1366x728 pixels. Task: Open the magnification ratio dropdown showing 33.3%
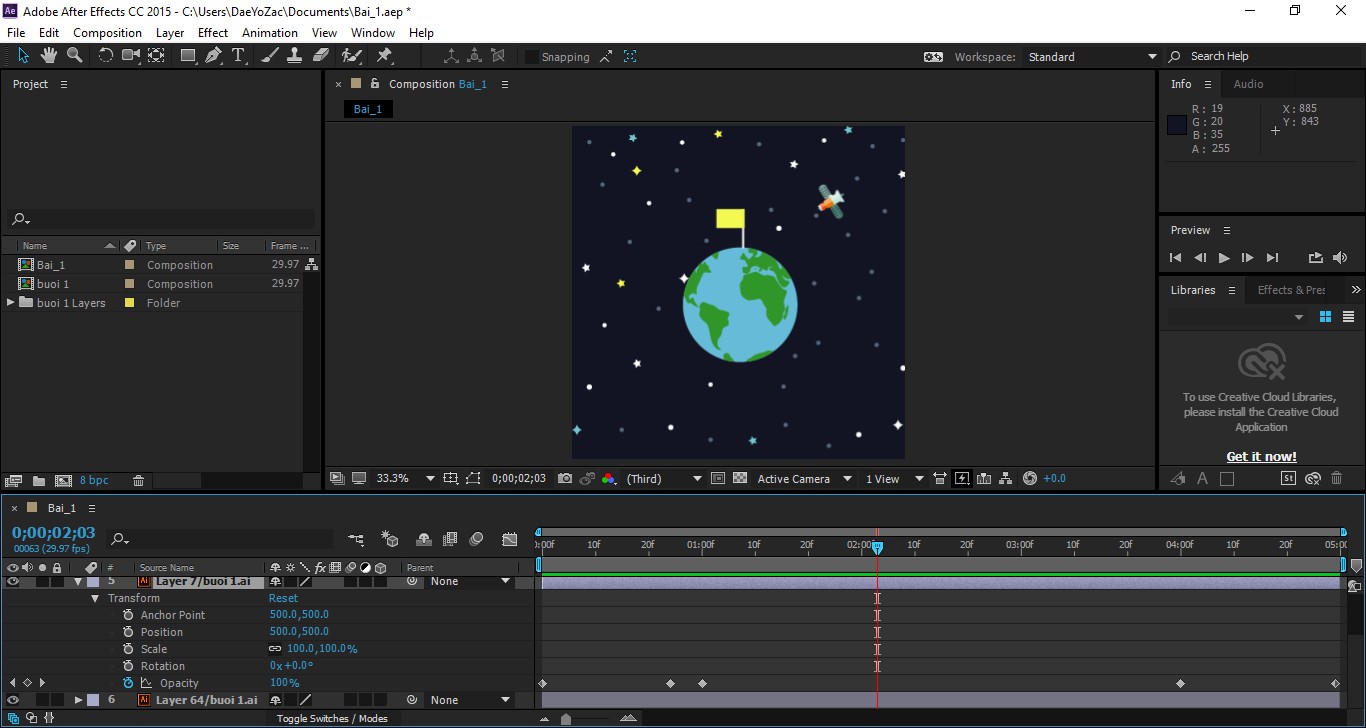pos(405,479)
